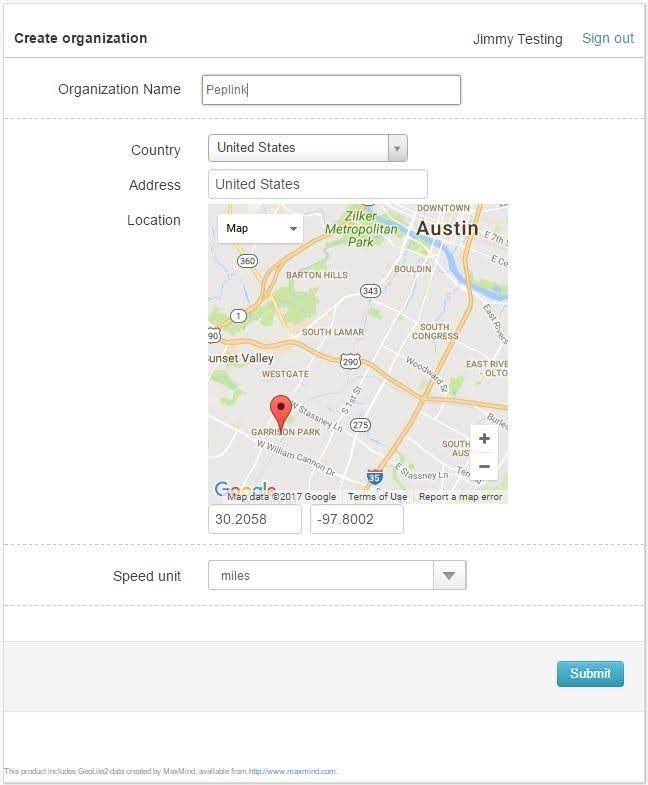Focus the Organization Name text field
This screenshot has height=785, width=648.
330,89
